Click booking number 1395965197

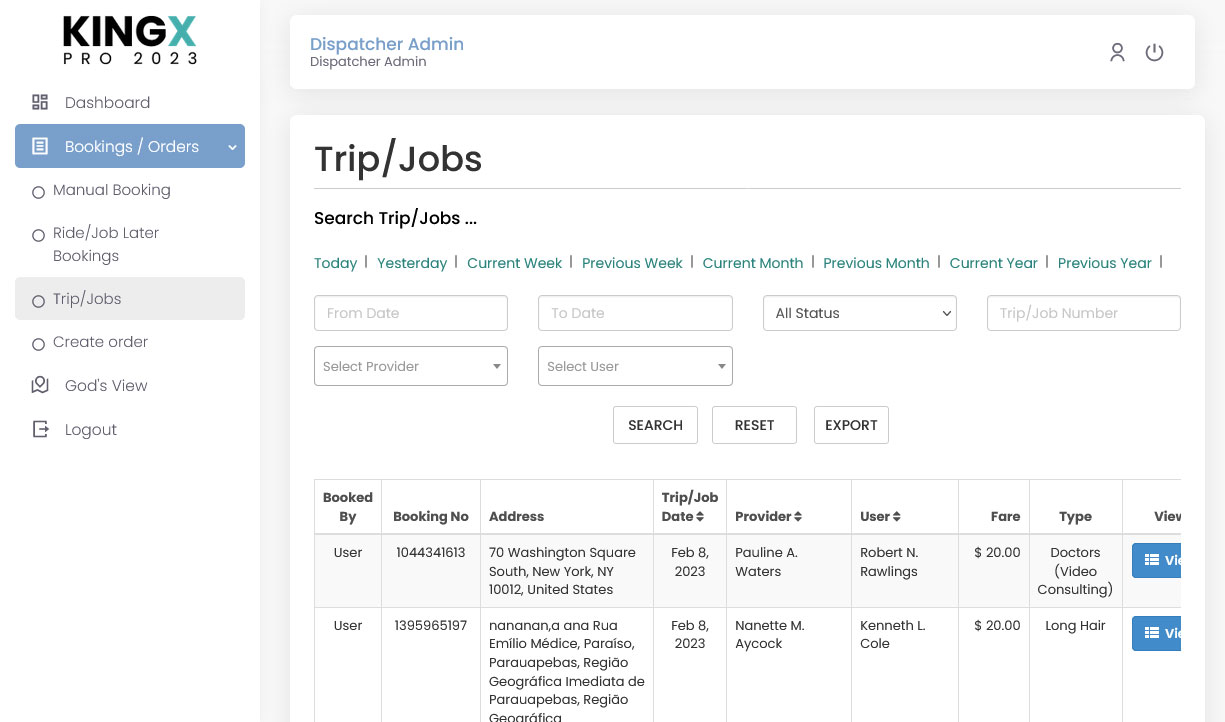[430, 626]
